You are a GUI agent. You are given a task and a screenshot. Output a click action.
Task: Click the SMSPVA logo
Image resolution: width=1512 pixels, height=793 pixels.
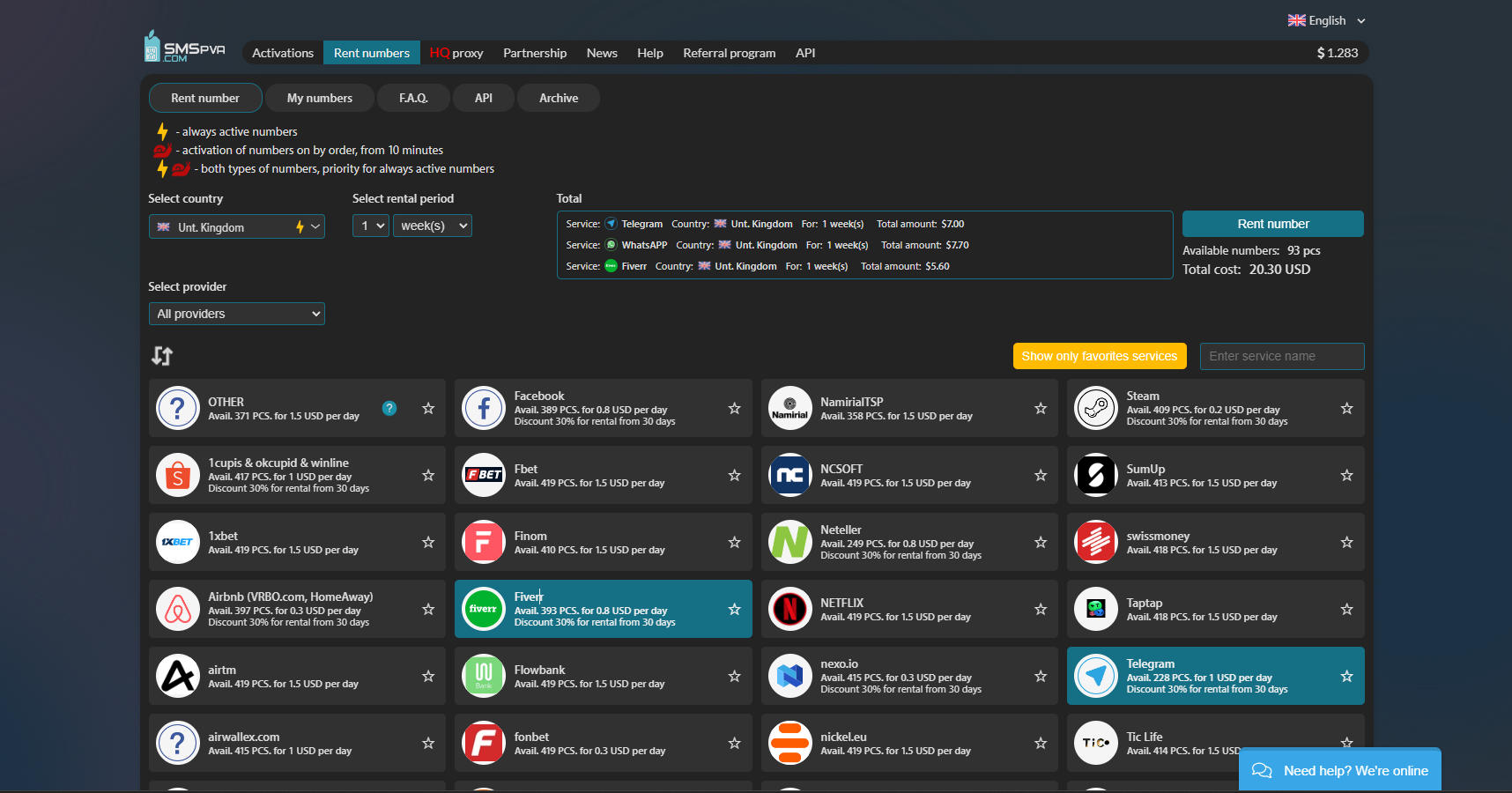click(x=185, y=47)
